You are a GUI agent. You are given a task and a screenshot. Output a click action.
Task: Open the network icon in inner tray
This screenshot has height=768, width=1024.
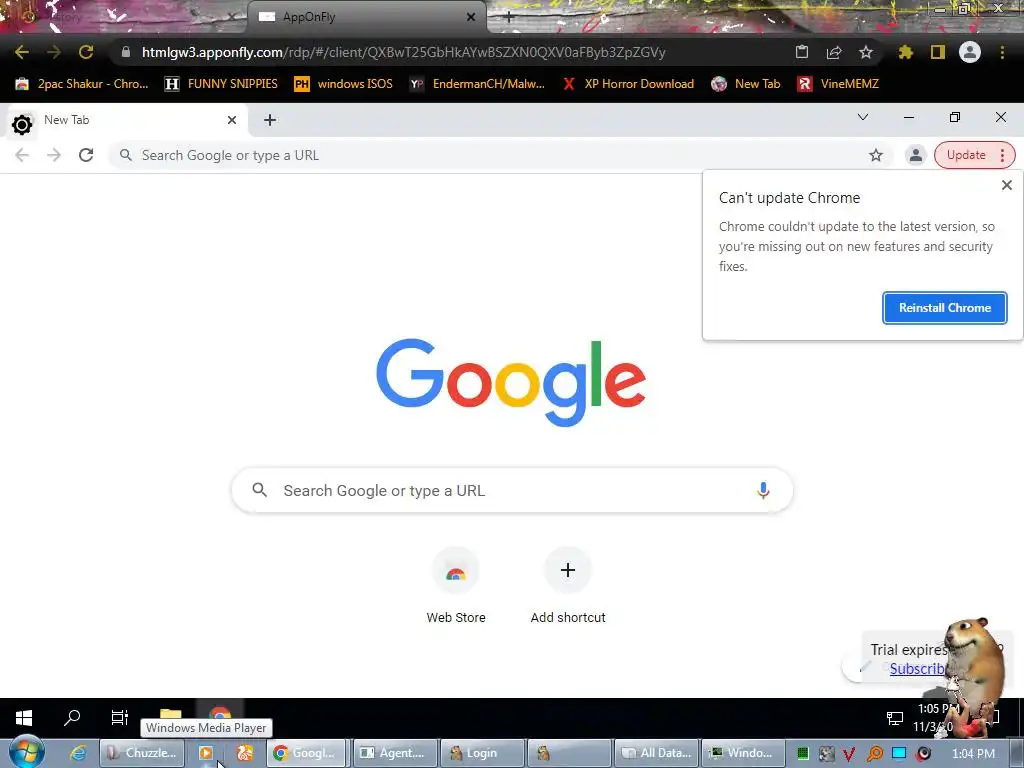[x=895, y=718]
